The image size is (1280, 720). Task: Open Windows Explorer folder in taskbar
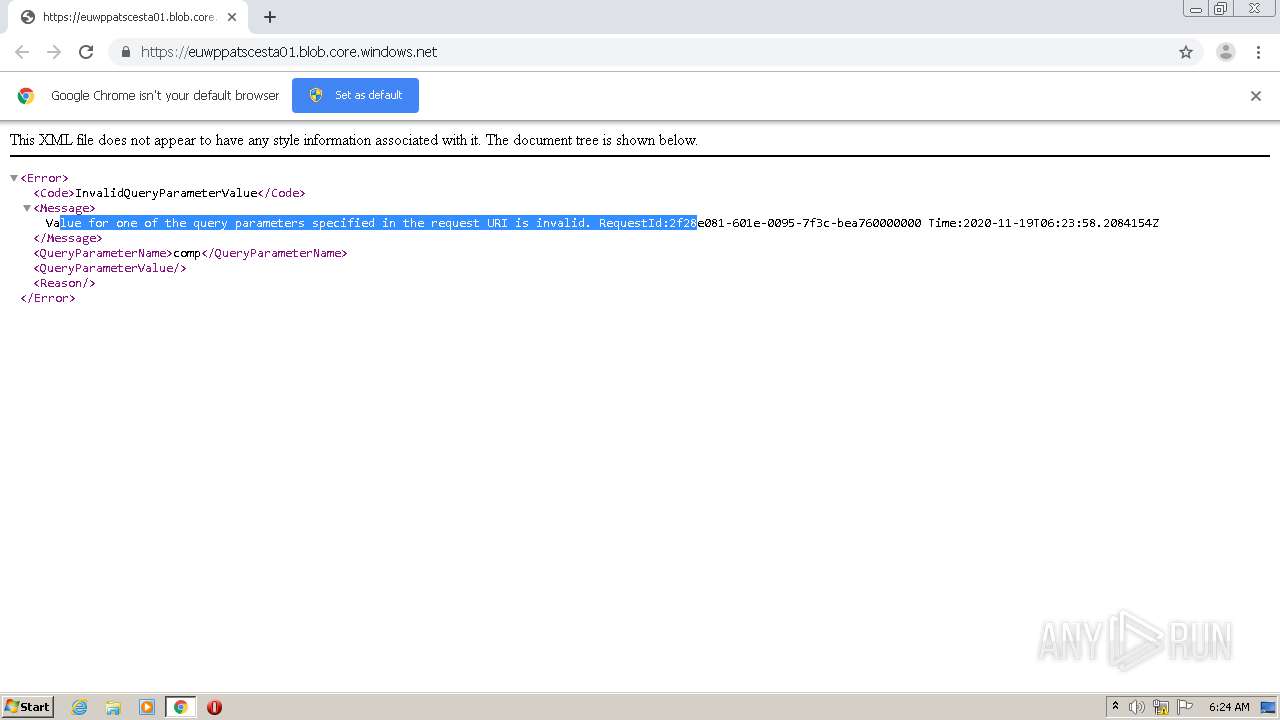[x=113, y=707]
